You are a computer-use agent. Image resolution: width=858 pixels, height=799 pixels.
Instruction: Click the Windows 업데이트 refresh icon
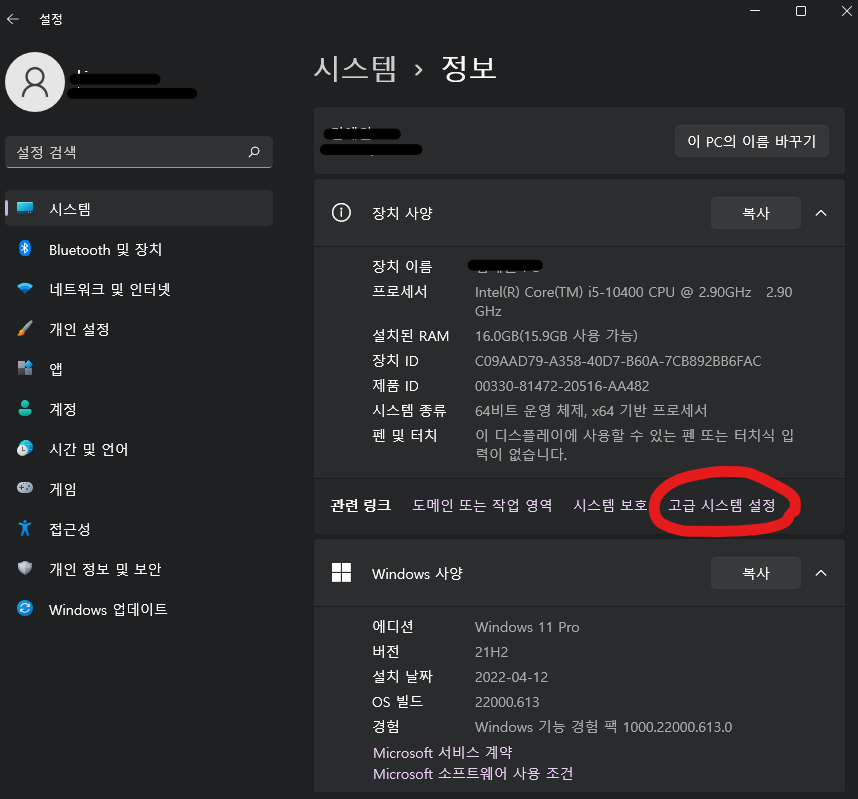(25, 608)
